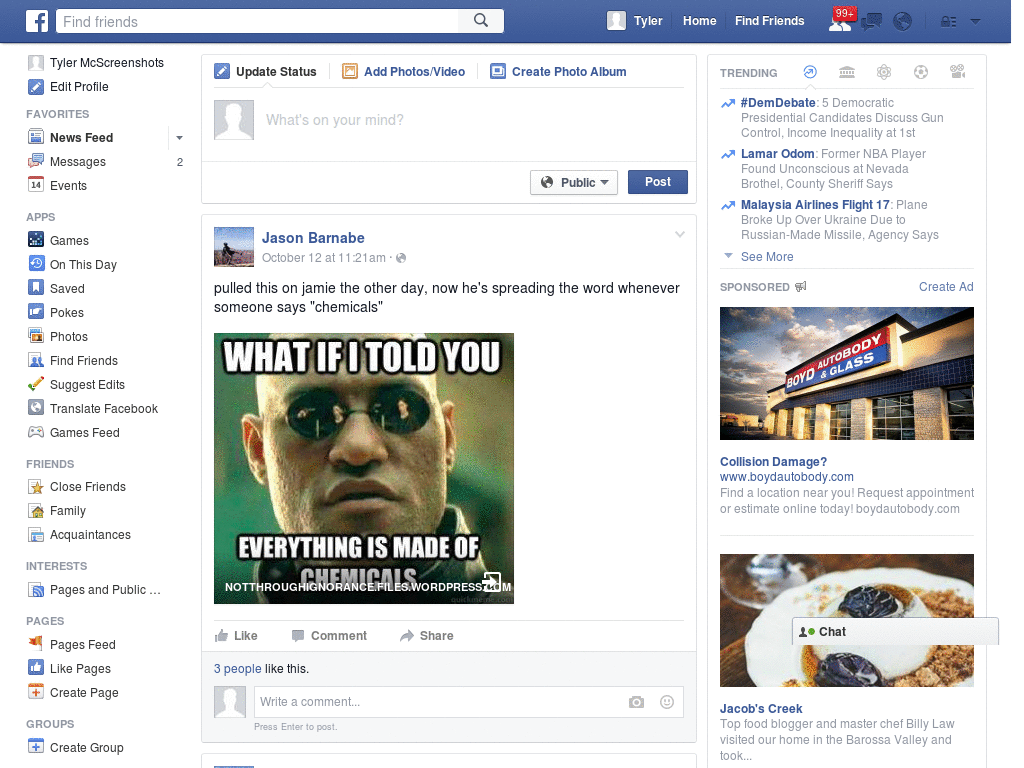Click the Facebook logo icon

tap(37, 22)
